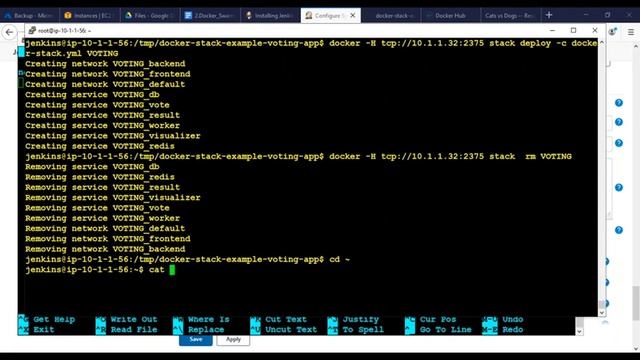Click the 'Justify' nano shortcut
Screen dimensions: 640x360
click(x=361, y=319)
